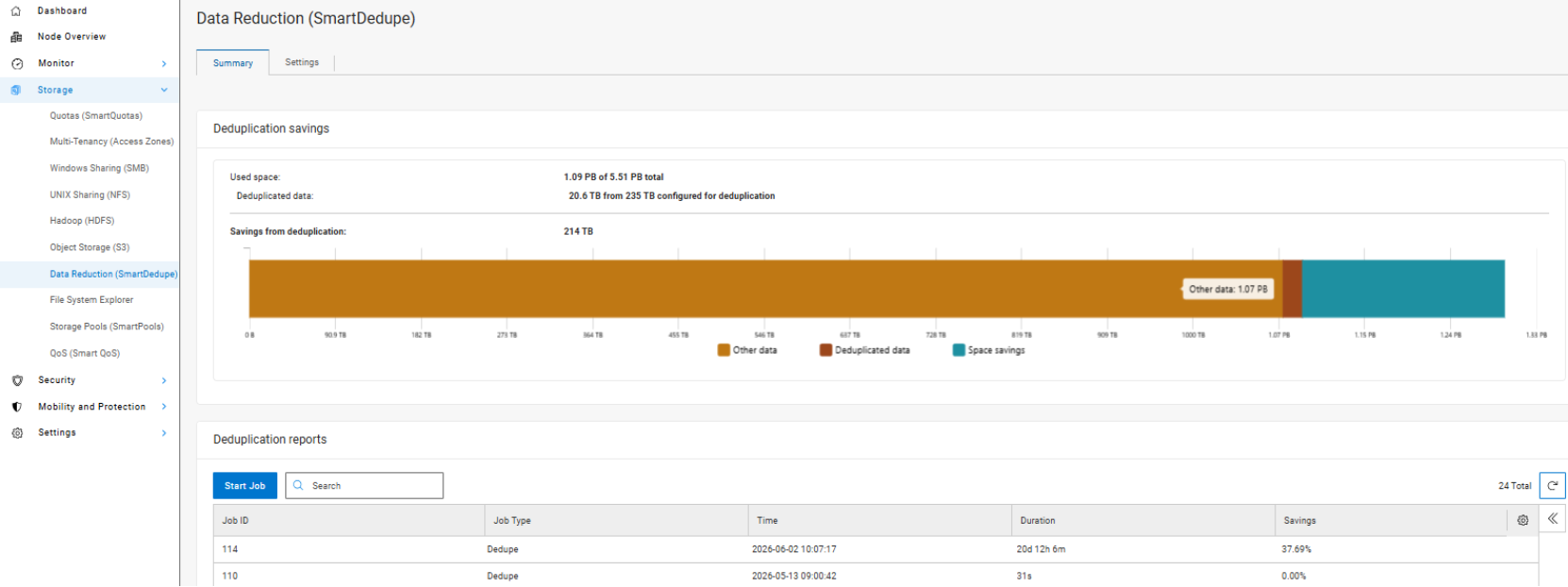Click the Node Overview icon

[16, 37]
